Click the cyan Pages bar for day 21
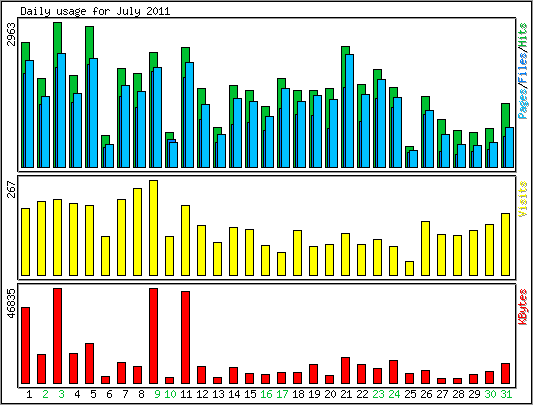Image resolution: width=533 pixels, height=405 pixels. [x=349, y=111]
